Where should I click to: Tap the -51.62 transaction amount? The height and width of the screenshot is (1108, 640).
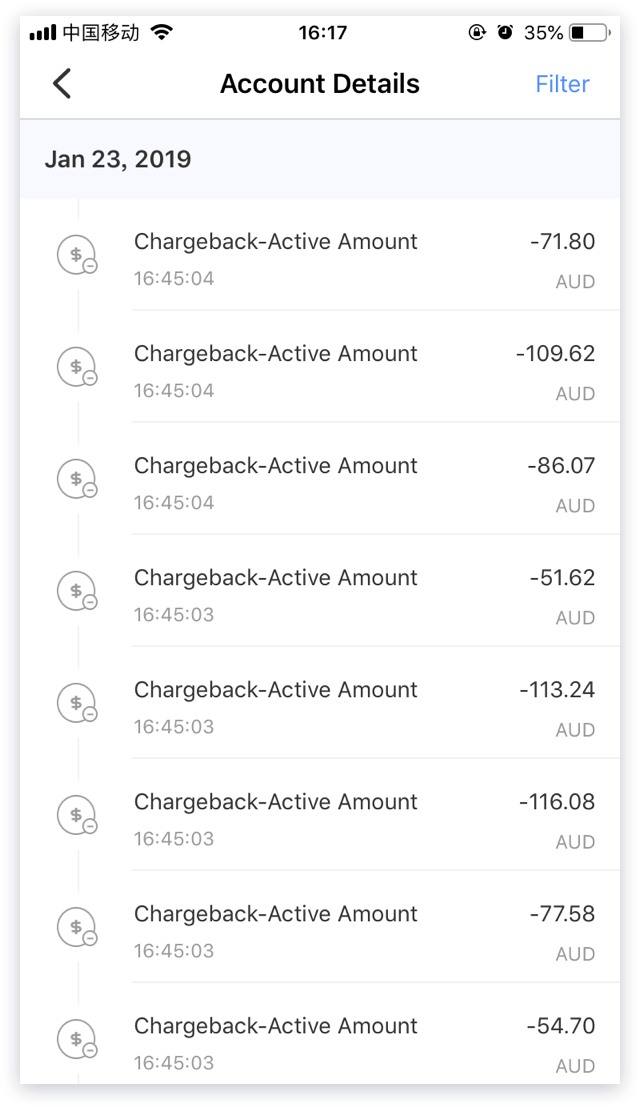[562, 578]
